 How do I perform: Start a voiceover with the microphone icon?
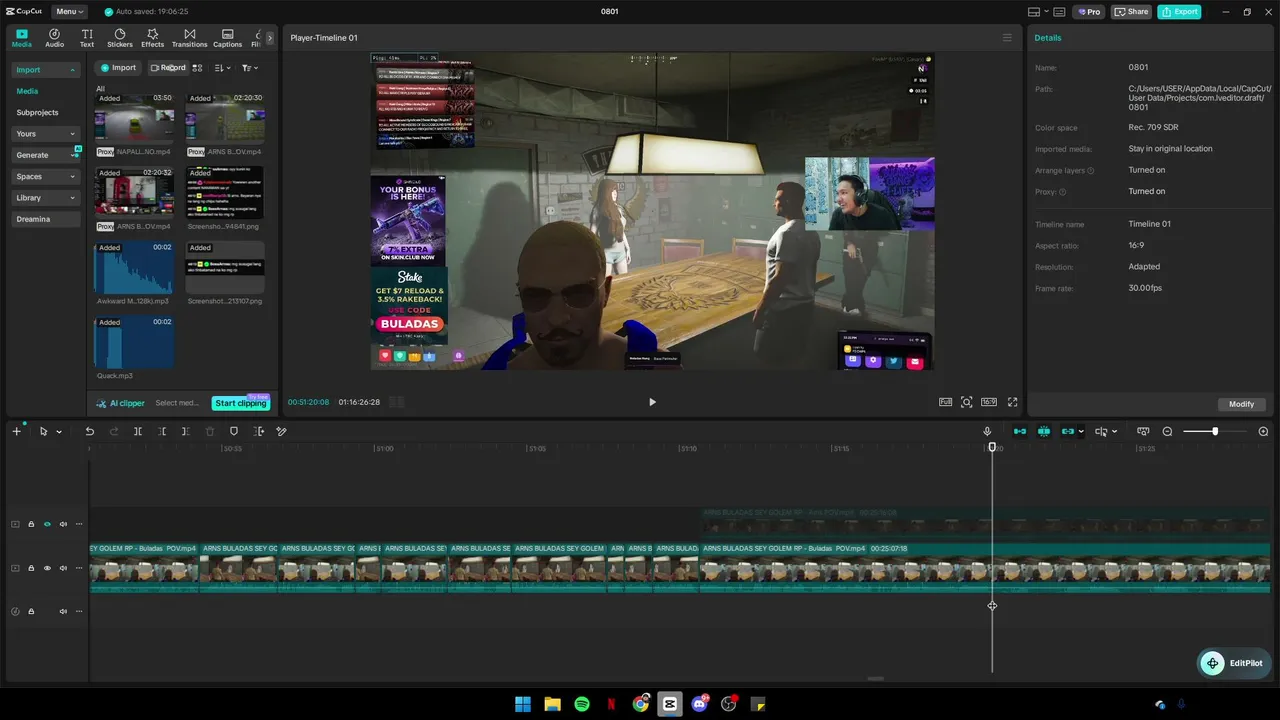click(x=987, y=431)
